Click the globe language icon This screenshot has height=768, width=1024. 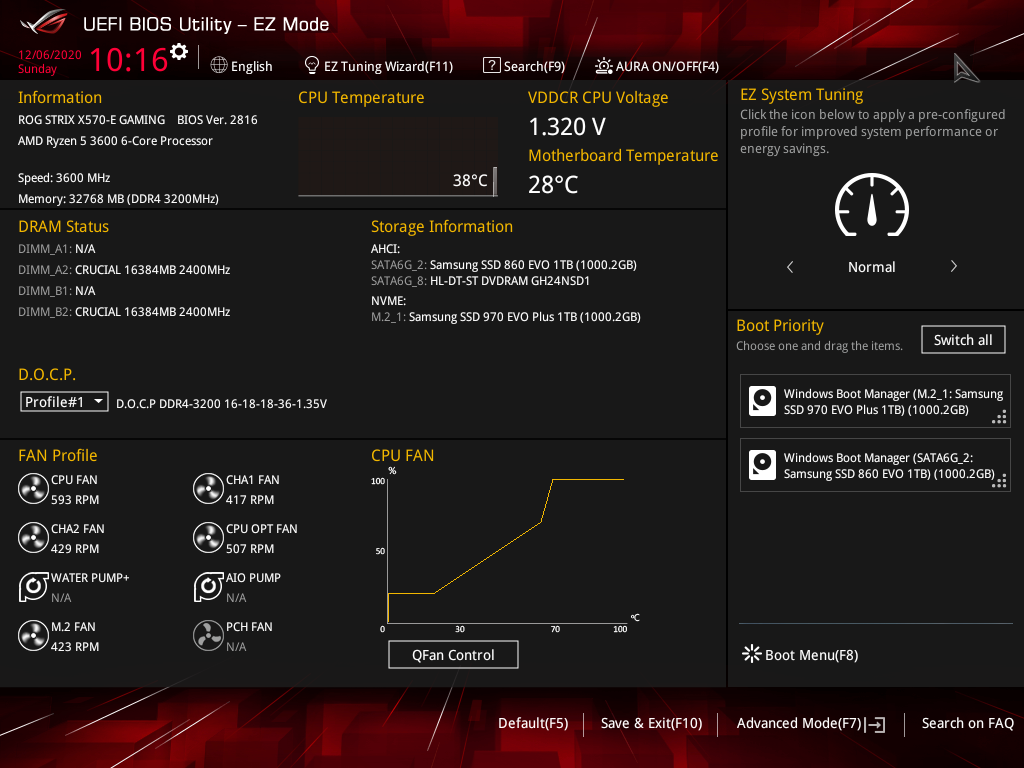click(x=219, y=65)
